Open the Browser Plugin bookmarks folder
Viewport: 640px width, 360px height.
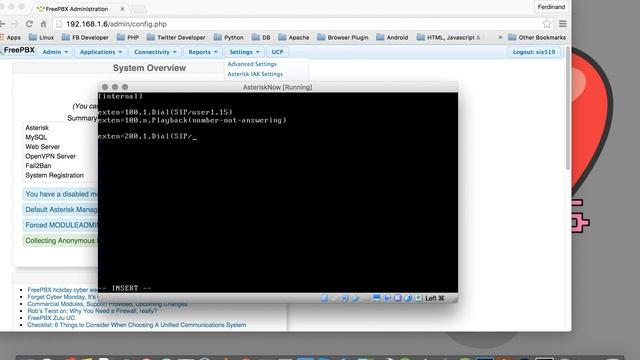pos(343,38)
